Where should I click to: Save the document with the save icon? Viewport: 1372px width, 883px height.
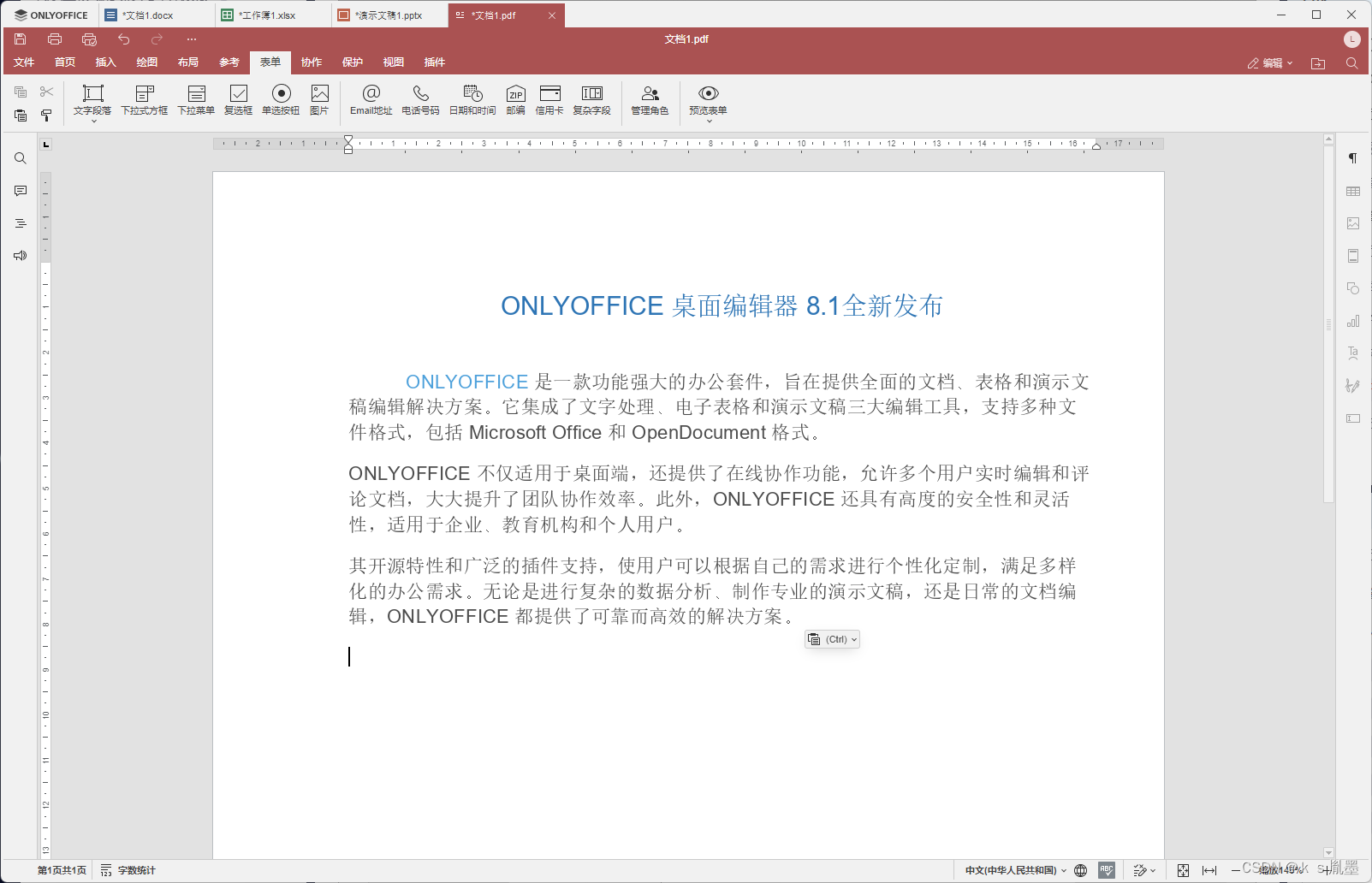click(21, 39)
